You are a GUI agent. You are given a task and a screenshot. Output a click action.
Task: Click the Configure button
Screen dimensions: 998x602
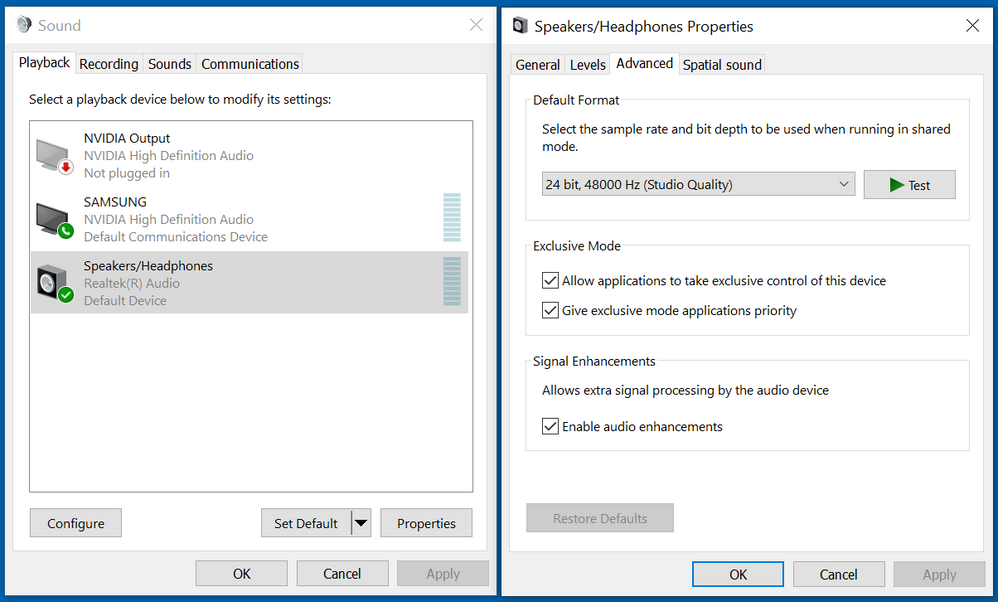[76, 523]
